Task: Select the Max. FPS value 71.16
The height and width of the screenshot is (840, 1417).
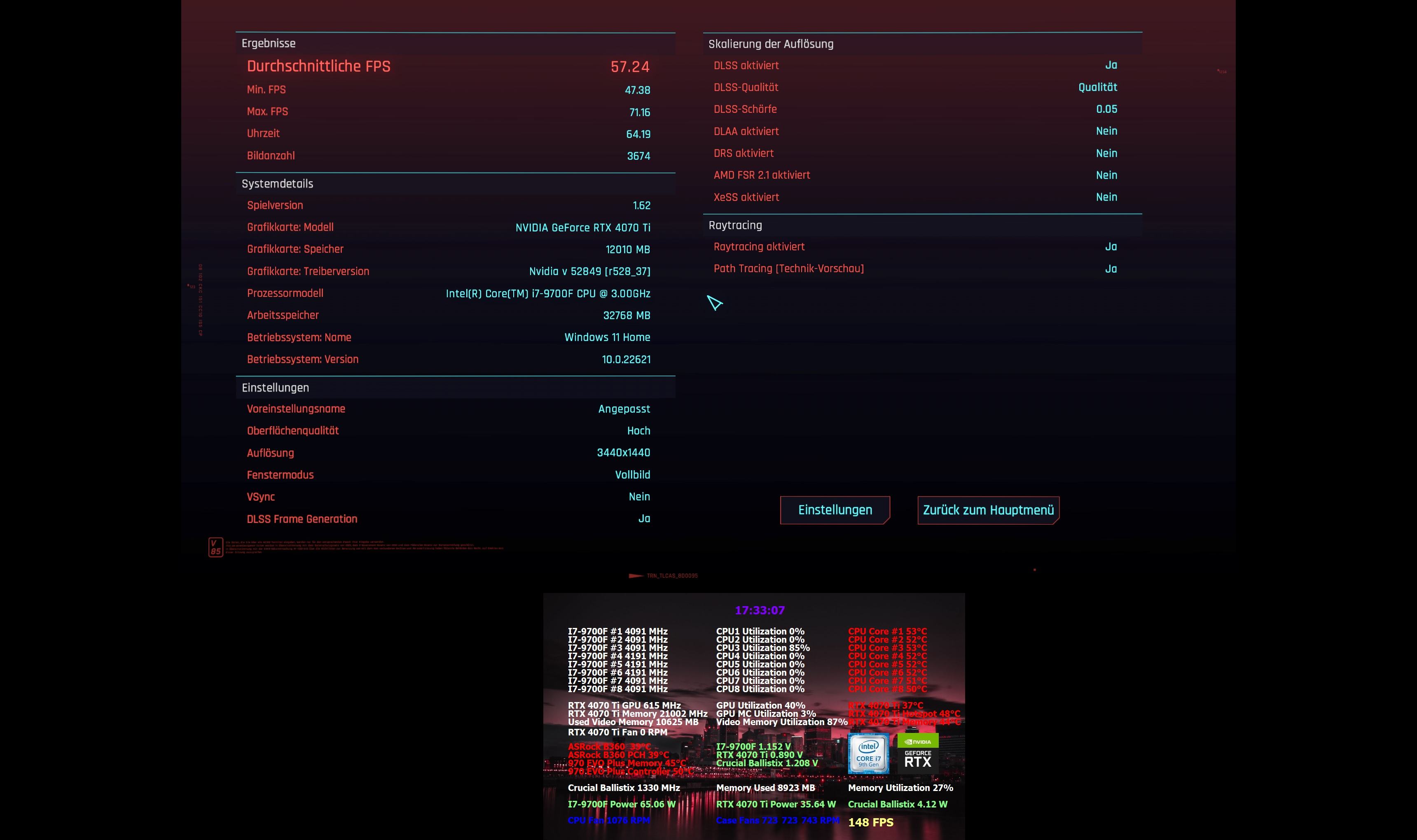Action: [640, 112]
